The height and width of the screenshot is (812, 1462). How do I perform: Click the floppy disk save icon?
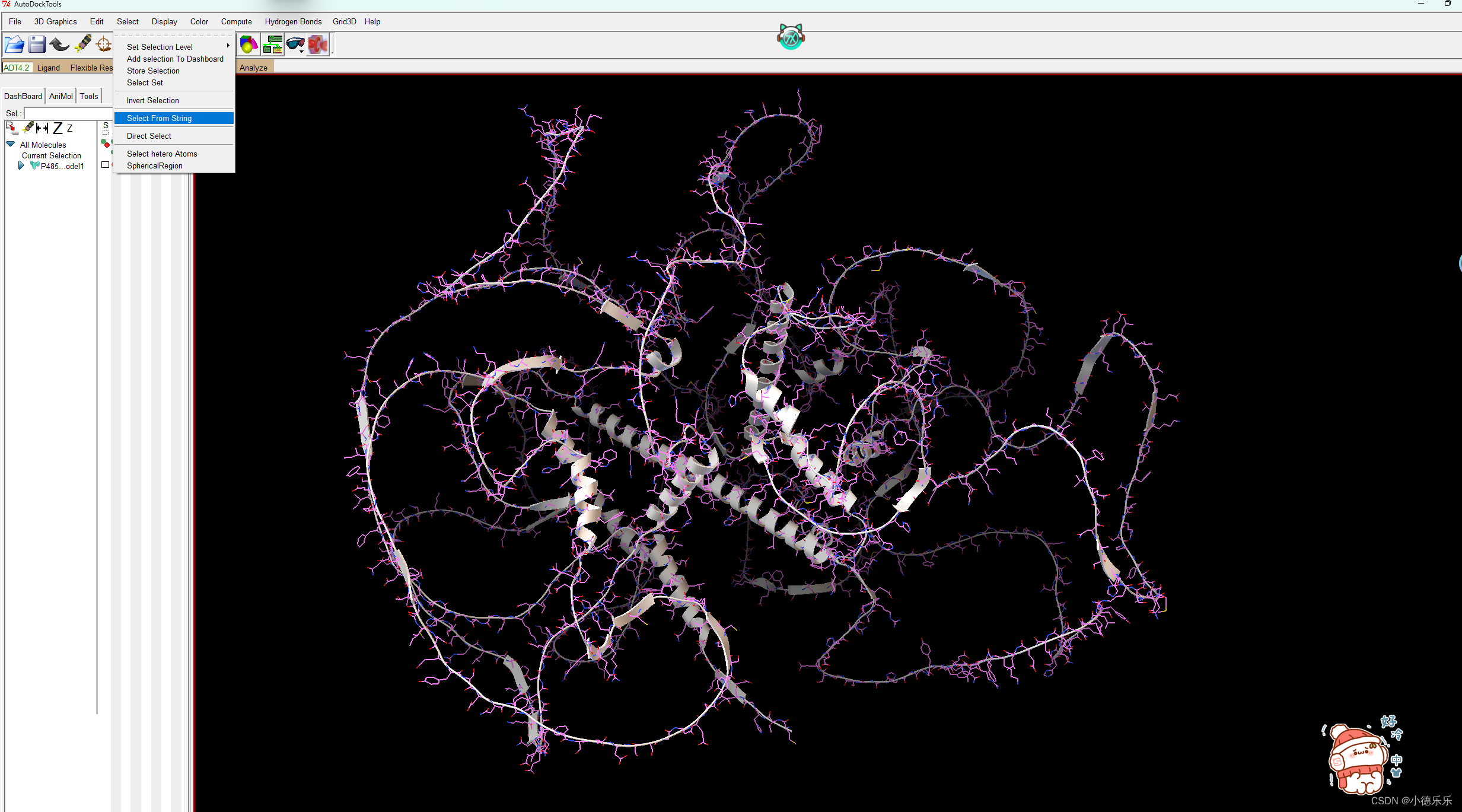coord(37,44)
